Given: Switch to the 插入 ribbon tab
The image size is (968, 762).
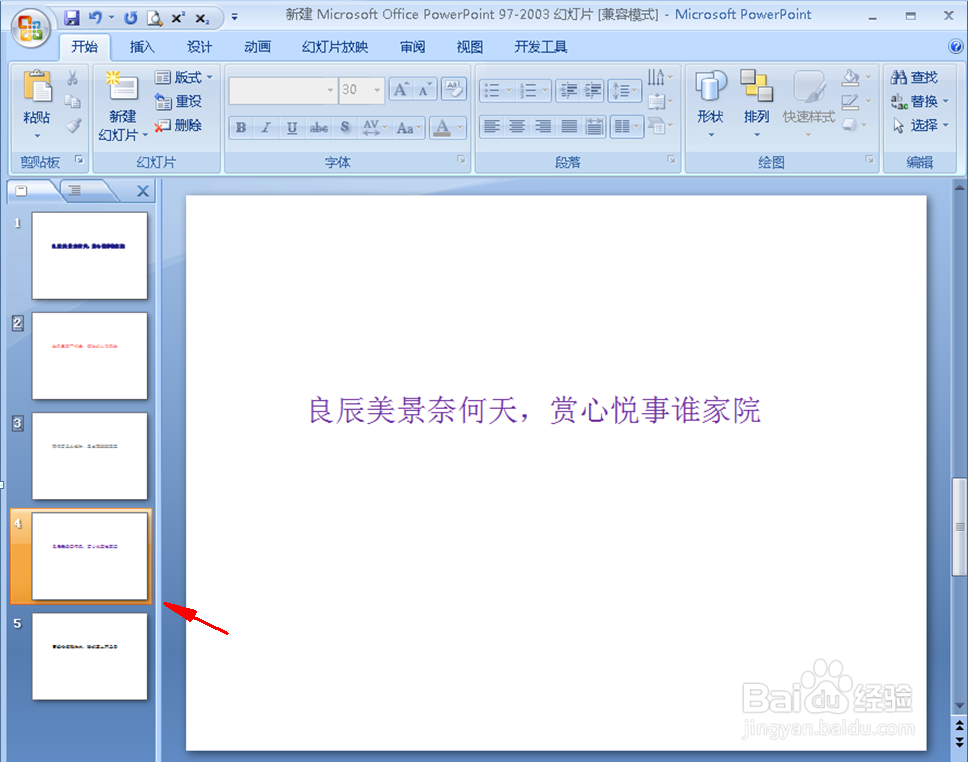Looking at the screenshot, I should point(142,47).
